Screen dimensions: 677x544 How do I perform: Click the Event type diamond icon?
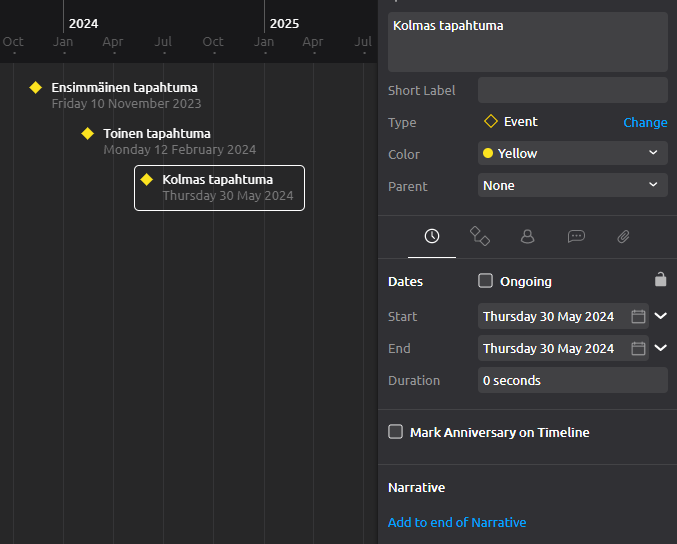(x=491, y=121)
